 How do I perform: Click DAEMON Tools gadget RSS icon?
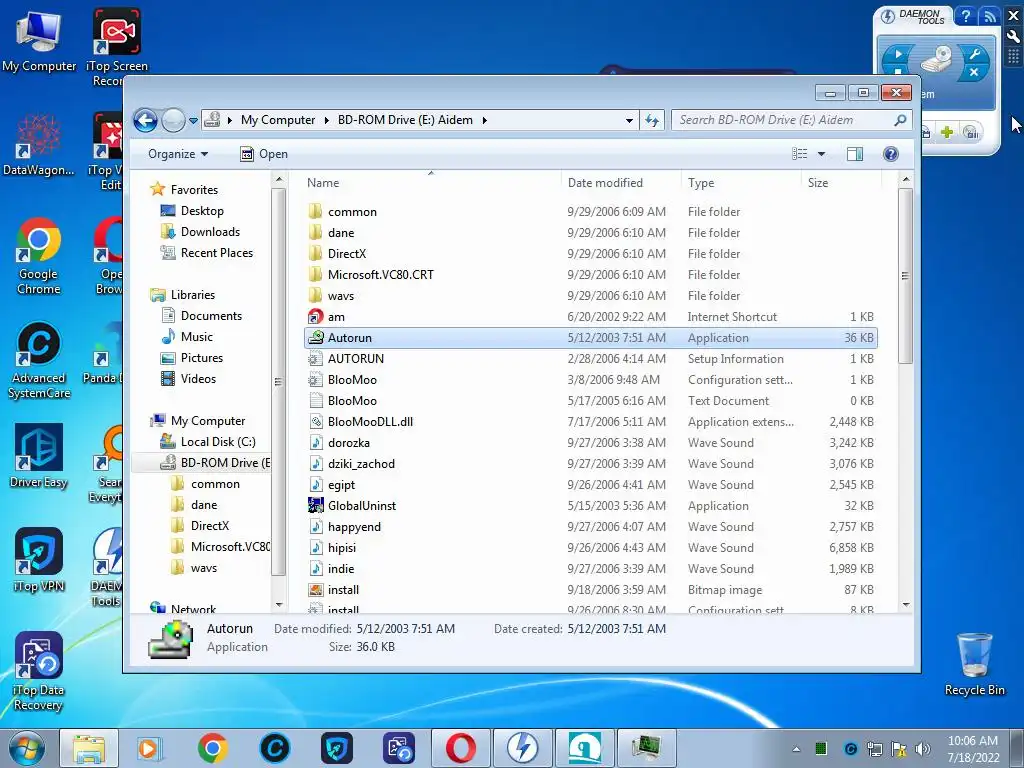click(989, 16)
